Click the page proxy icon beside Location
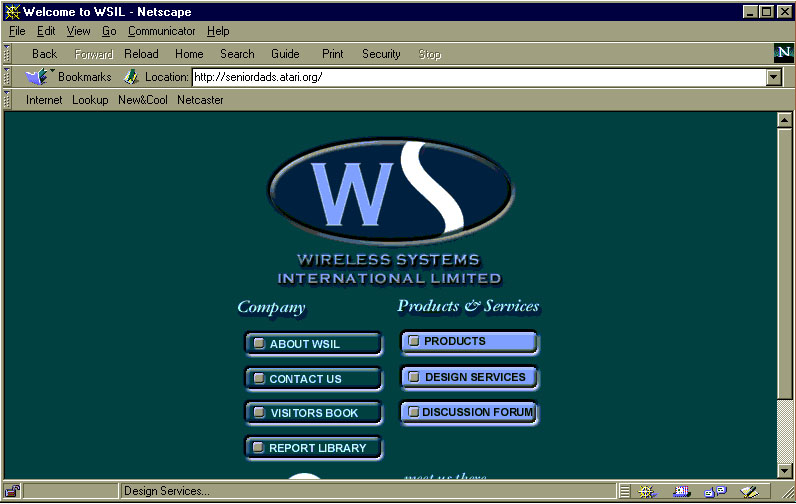 click(131, 77)
